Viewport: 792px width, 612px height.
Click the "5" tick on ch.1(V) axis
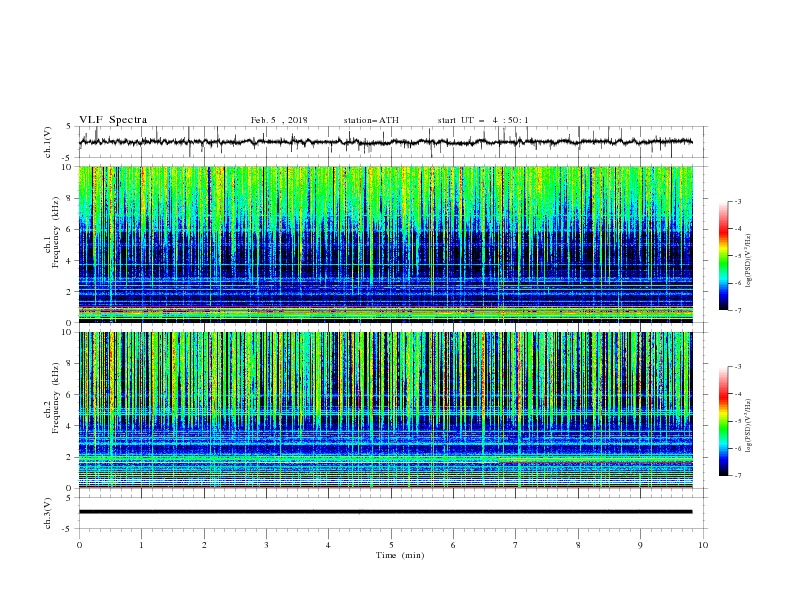(x=69, y=126)
